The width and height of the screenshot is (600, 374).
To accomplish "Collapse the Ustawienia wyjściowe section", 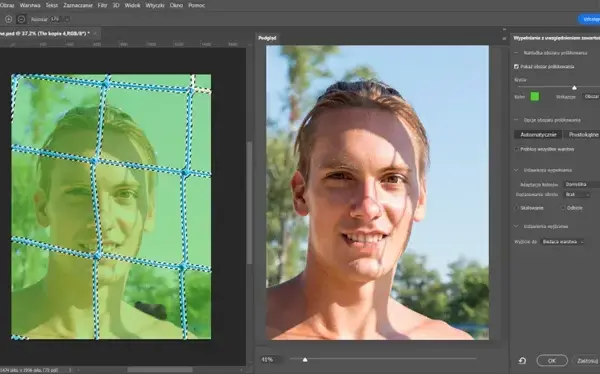I will (x=516, y=226).
